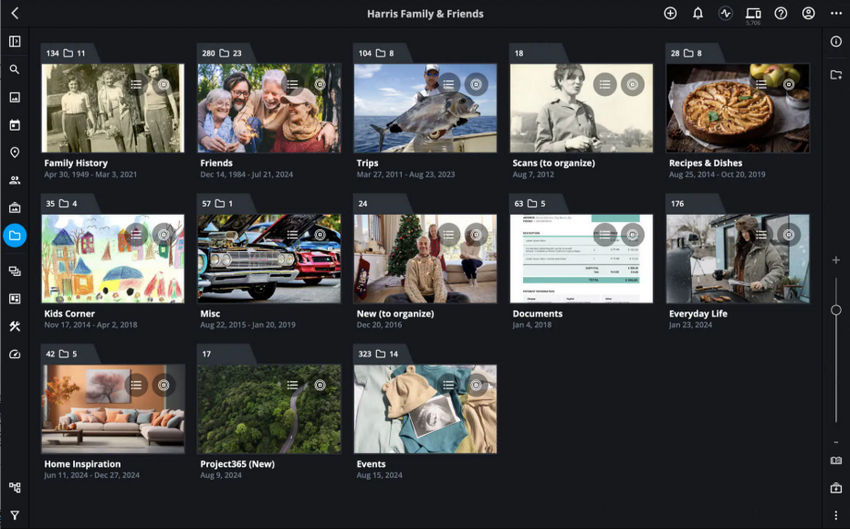The width and height of the screenshot is (850, 529).
Task: Toggle selection circle on Trips folder
Action: pyautogui.click(x=477, y=85)
